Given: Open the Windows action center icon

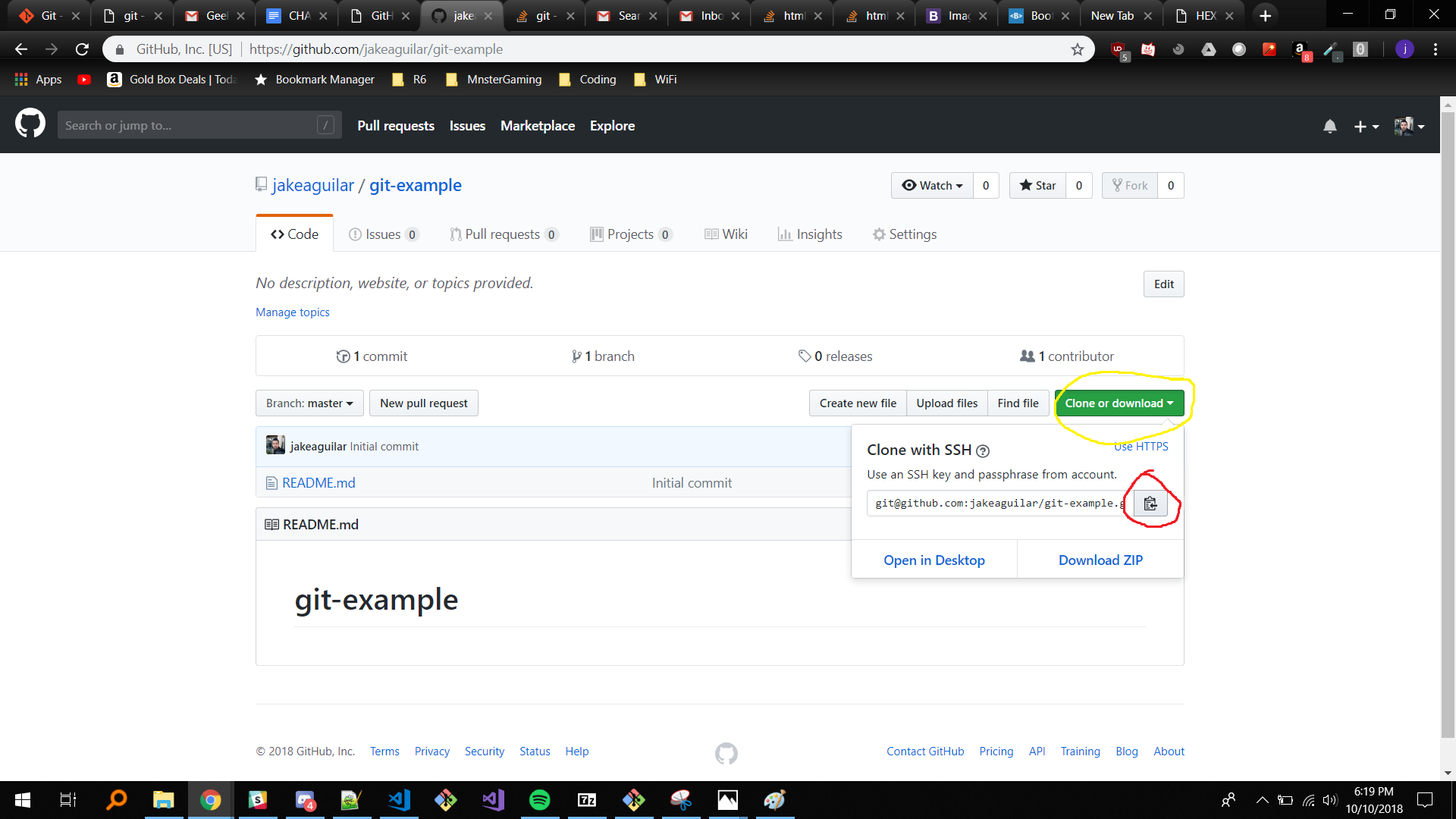Looking at the screenshot, I should click(1425, 799).
